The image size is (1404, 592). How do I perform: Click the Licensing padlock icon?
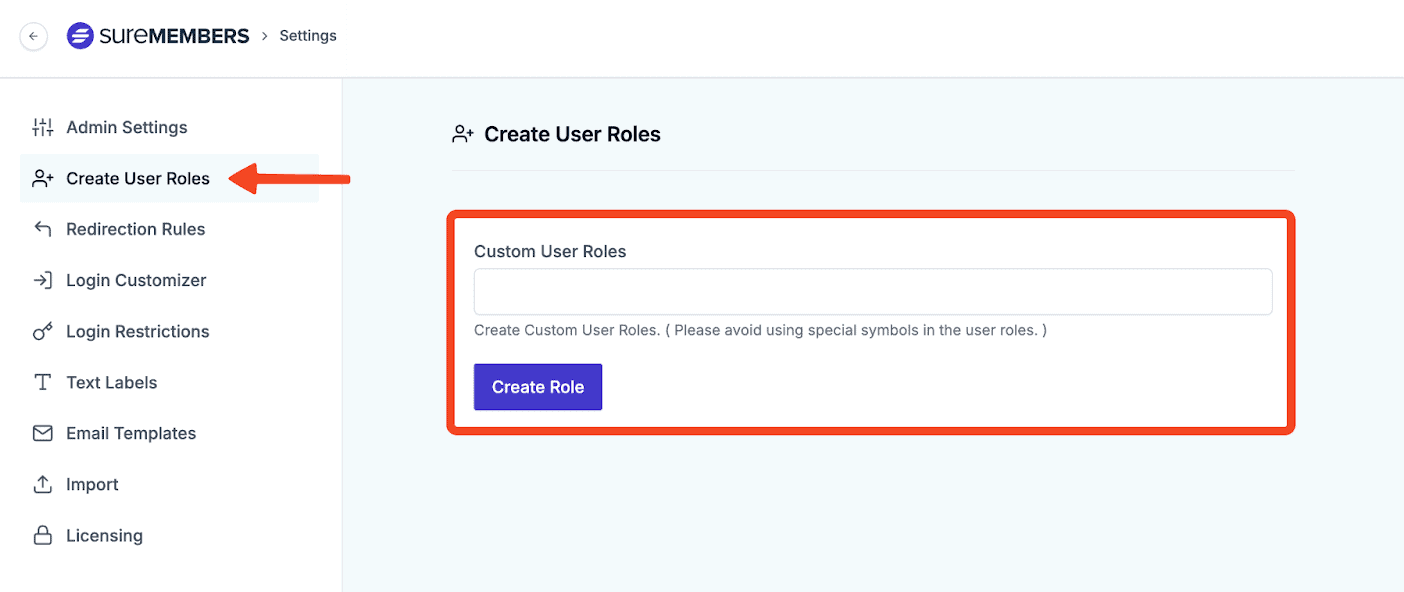tap(42, 535)
